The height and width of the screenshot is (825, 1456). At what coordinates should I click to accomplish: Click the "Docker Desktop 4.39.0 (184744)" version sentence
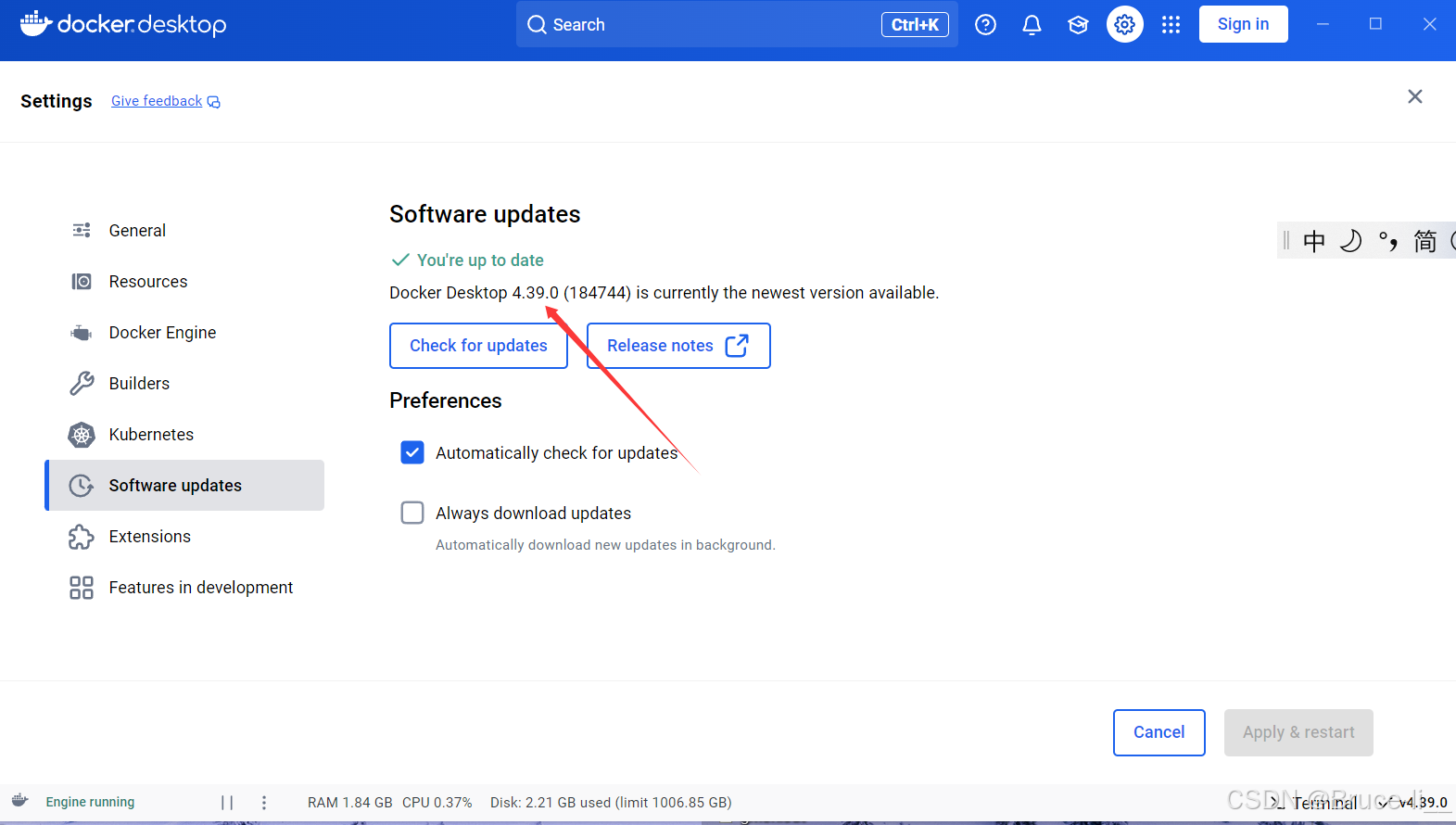664,293
